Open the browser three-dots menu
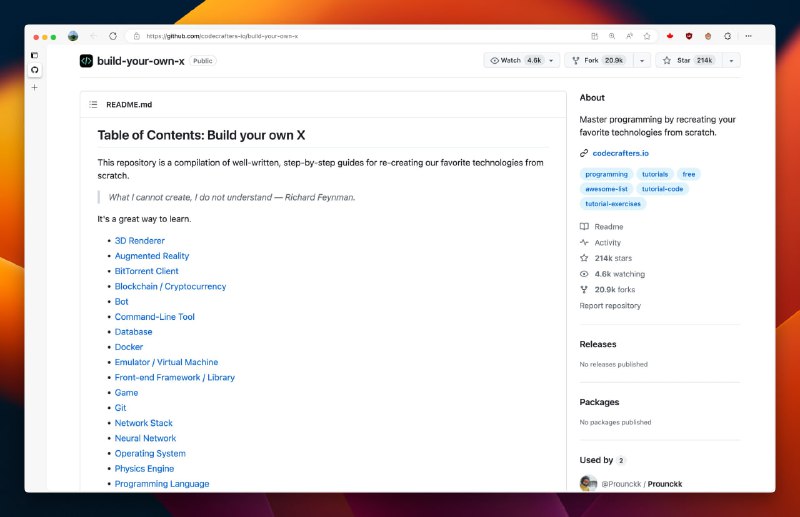This screenshot has width=800, height=517. [748, 36]
